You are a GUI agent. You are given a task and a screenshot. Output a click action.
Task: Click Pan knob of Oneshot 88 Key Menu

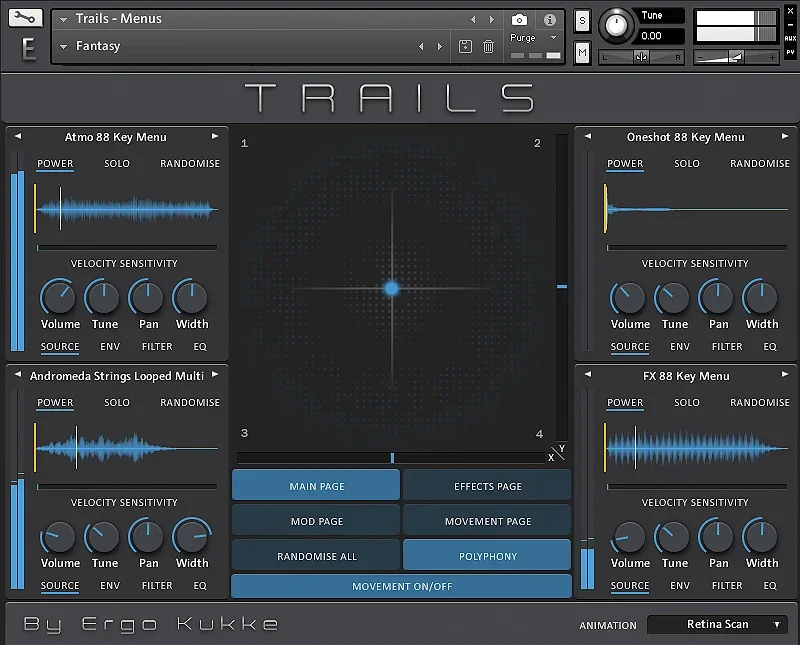[x=716, y=297]
